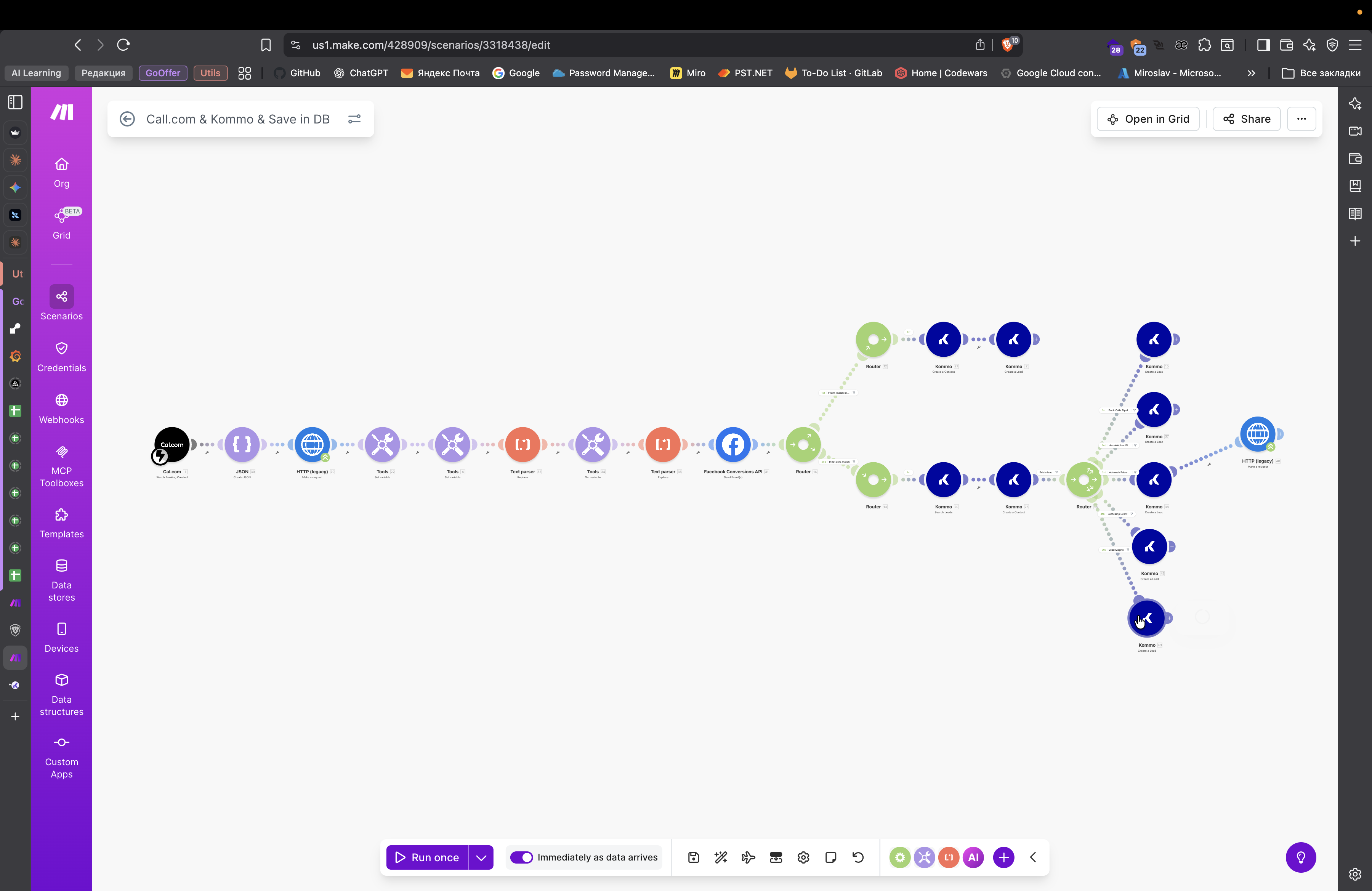Click the Notes icon in toolbar
The height and width of the screenshot is (891, 1372).
(x=831, y=857)
